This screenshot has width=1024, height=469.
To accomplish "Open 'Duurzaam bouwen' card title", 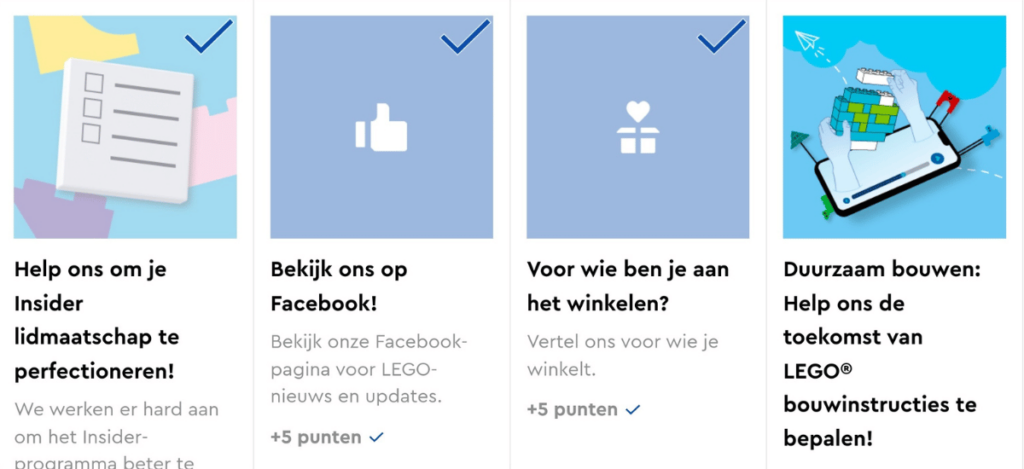I will [x=882, y=354].
